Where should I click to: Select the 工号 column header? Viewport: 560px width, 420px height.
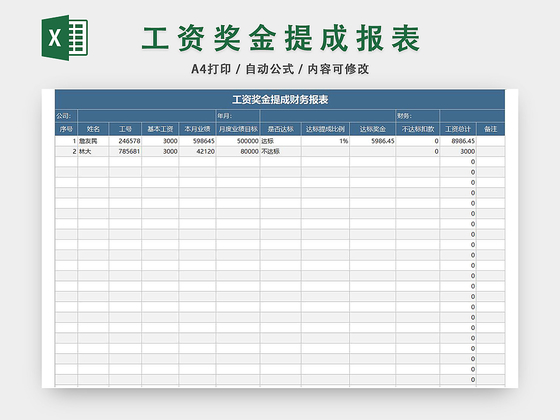[x=125, y=129]
